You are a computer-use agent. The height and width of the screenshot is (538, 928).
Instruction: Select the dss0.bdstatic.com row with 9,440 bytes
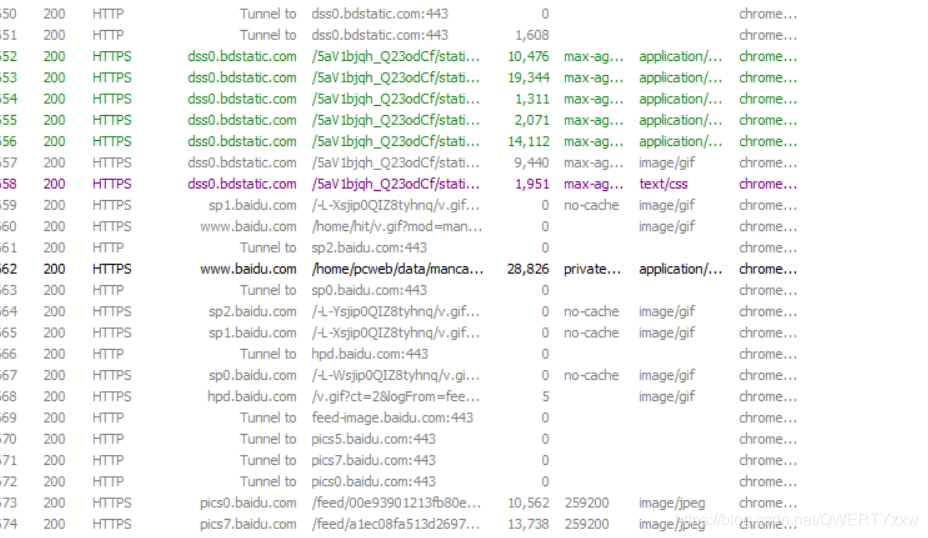398,163
